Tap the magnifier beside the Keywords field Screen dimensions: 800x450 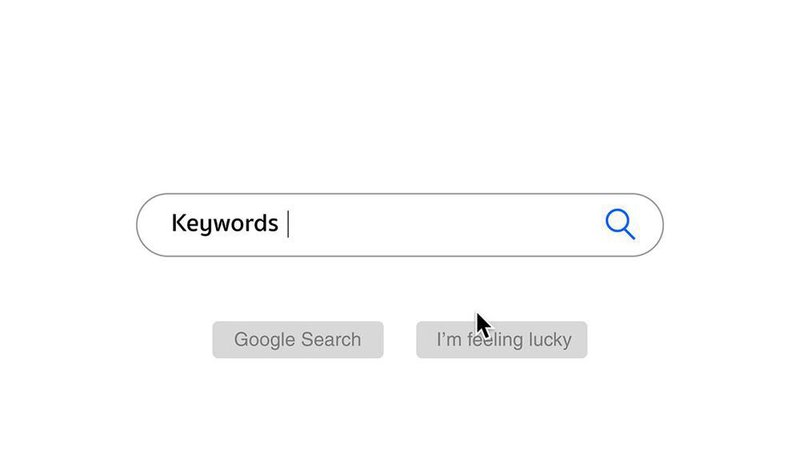point(620,224)
